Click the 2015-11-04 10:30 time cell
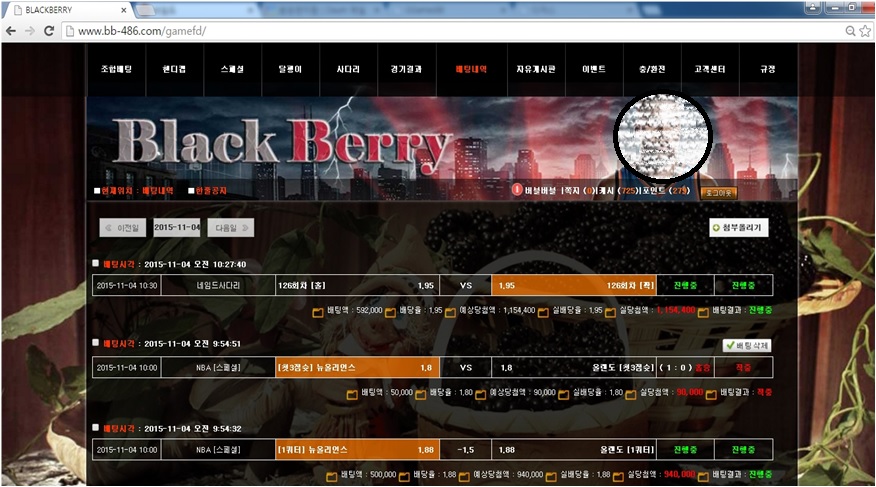The height and width of the screenshot is (487, 876). [127, 285]
